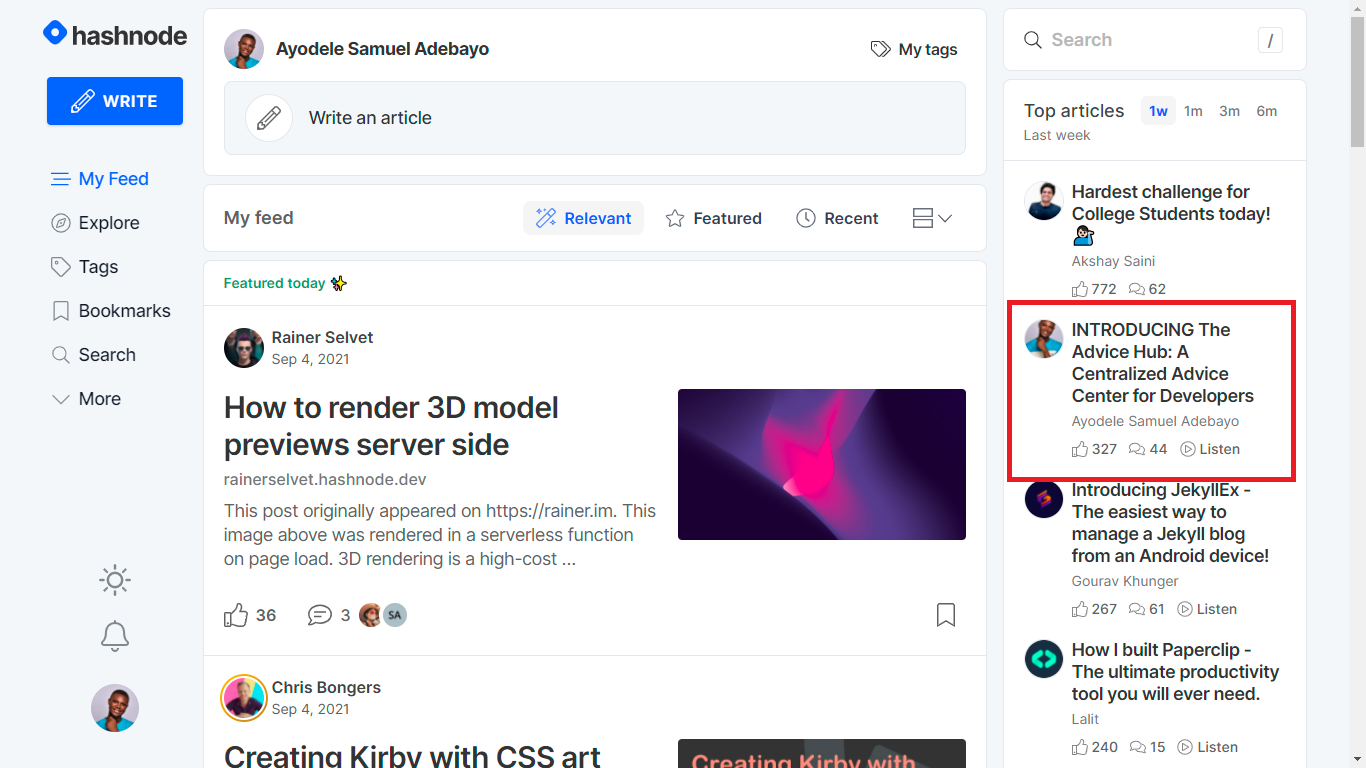
Task: Click Akshay Saini's avatar in top articles
Action: coord(1044,201)
